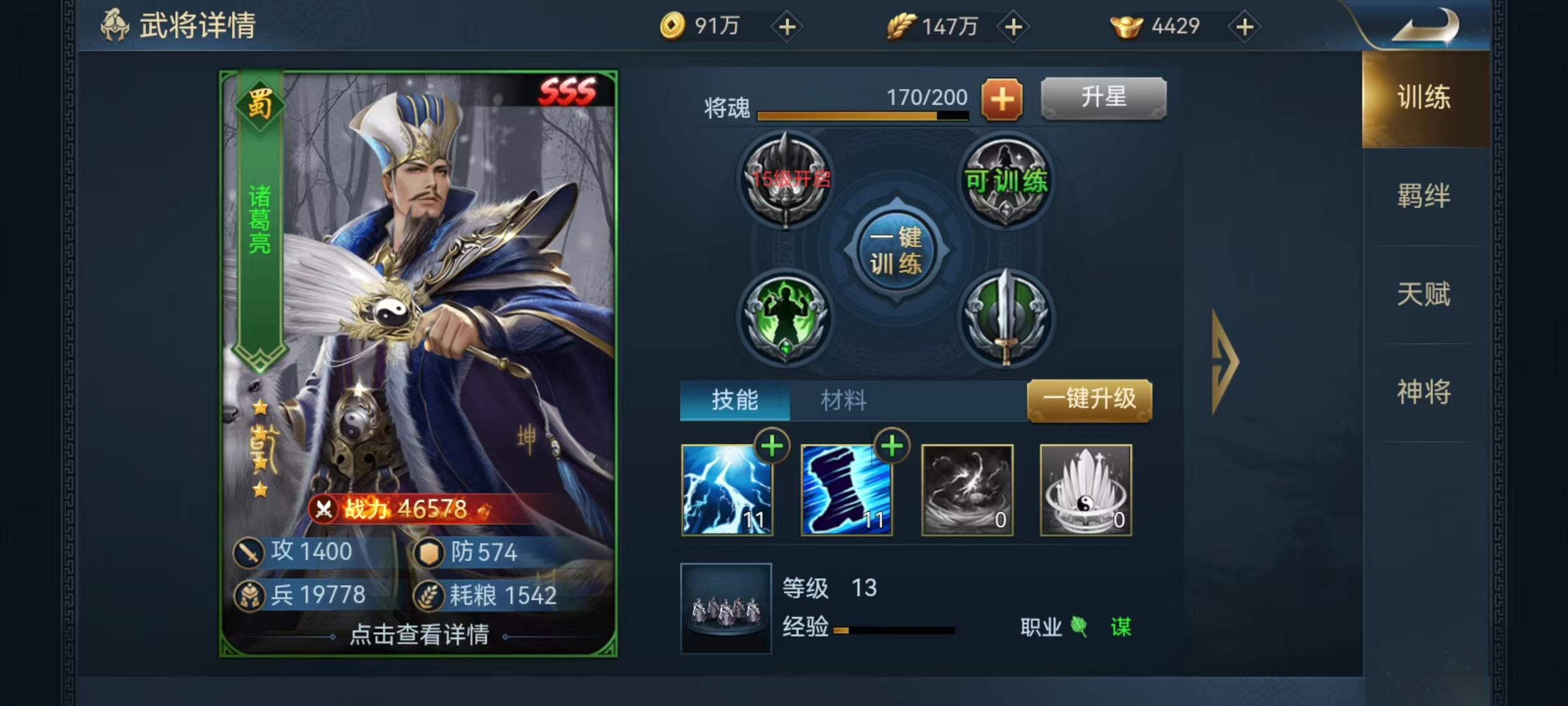Open the 天赋 talent side tab
Screen dimensions: 1568x706
tap(1424, 294)
